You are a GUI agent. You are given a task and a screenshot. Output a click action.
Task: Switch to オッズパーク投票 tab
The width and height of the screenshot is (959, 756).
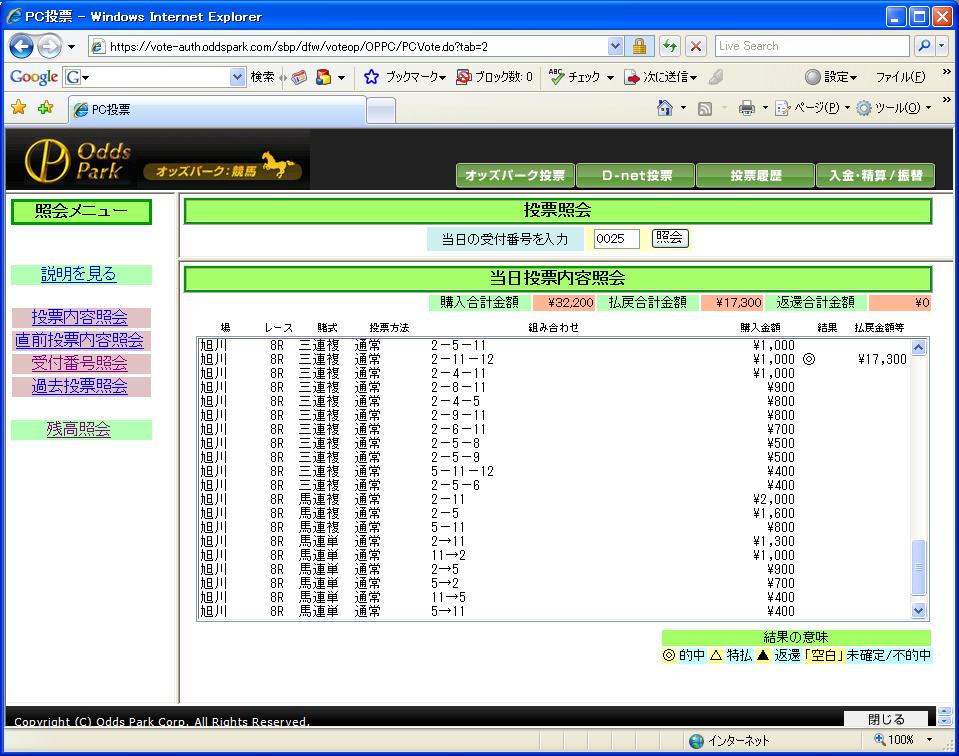click(x=515, y=176)
